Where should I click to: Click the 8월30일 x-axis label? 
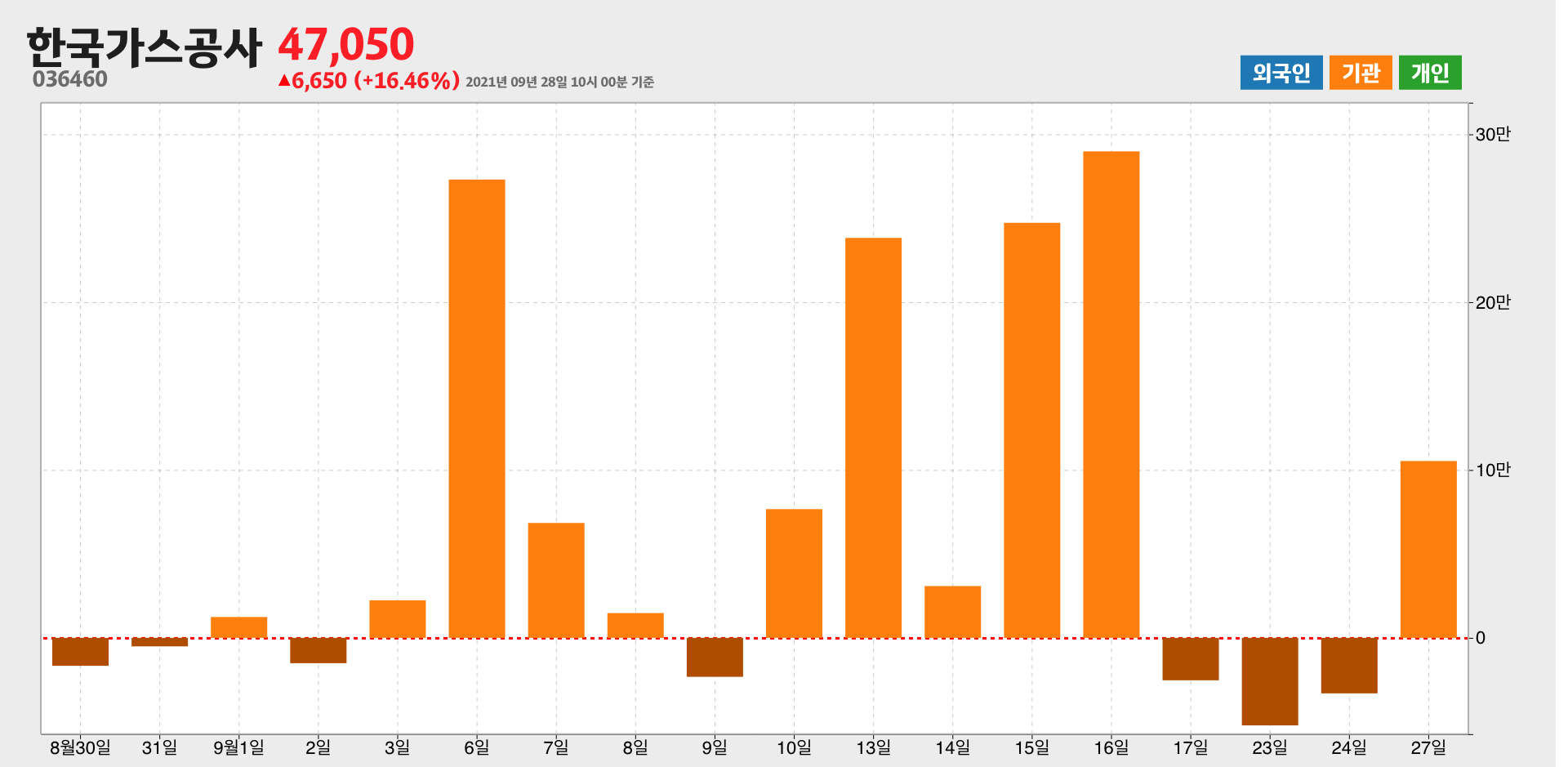(80, 747)
